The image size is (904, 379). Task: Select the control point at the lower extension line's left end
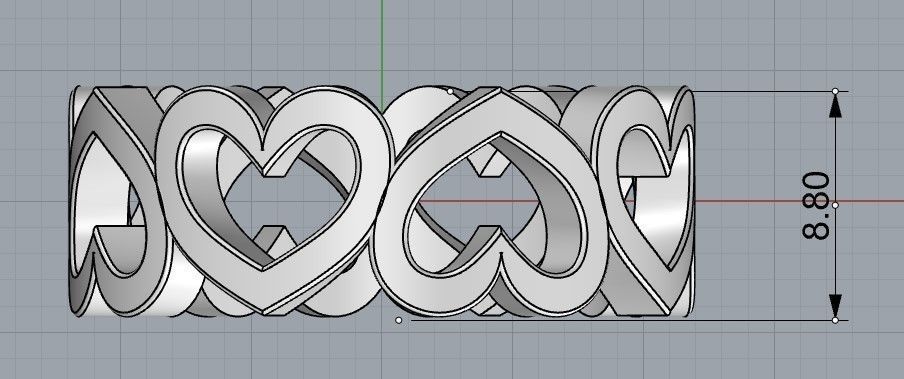point(398,320)
